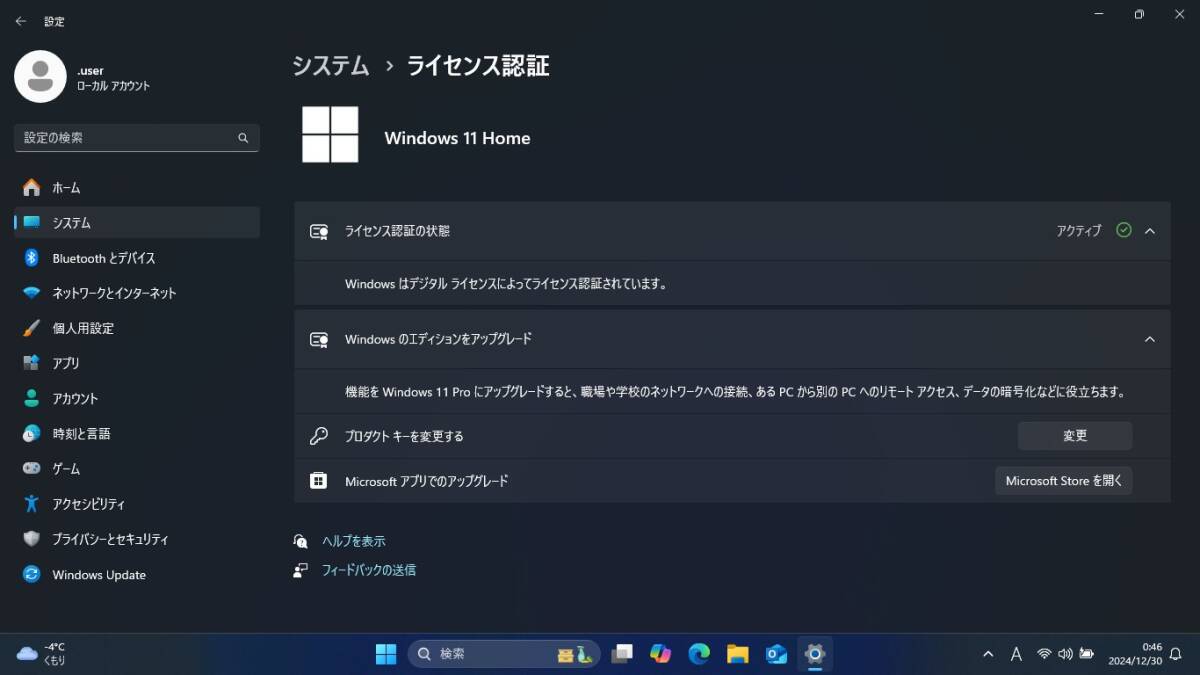This screenshot has width=1200, height=675.
Task: Click the paintbrush personalization icon
Action: pyautogui.click(x=32, y=328)
